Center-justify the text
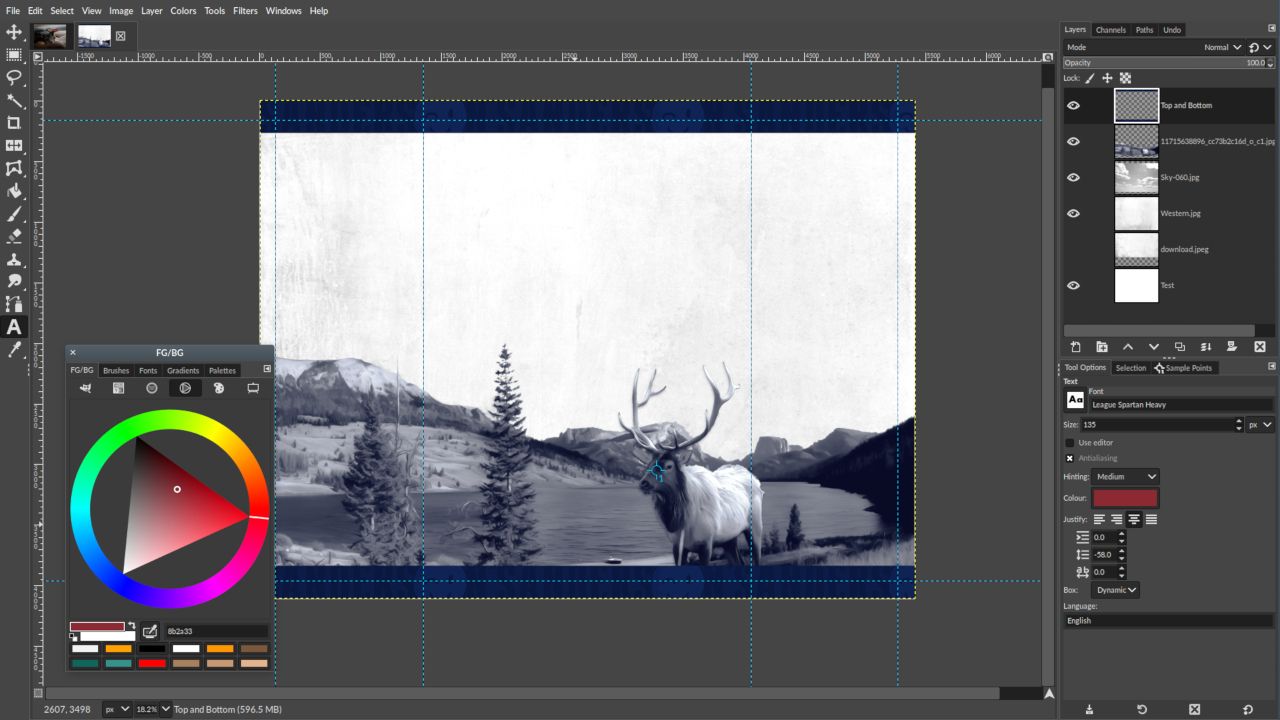The image size is (1280, 720). (1134, 519)
